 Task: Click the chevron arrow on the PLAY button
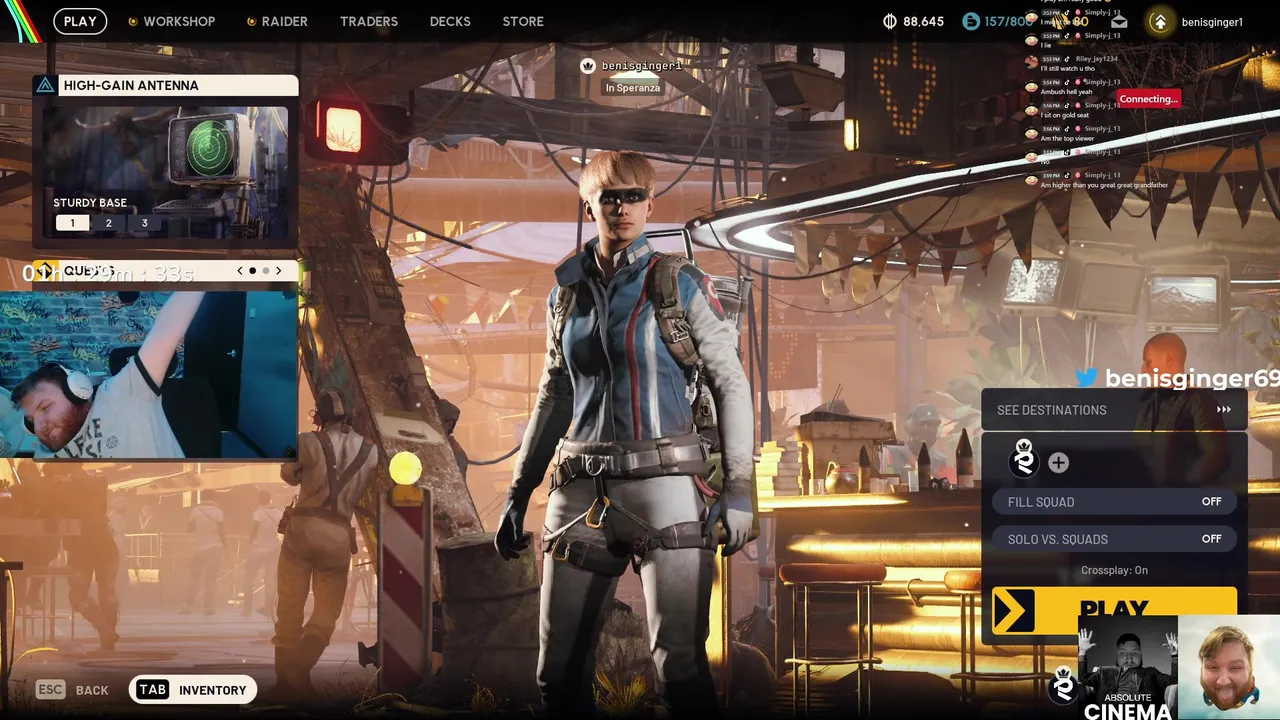pyautogui.click(x=1013, y=612)
